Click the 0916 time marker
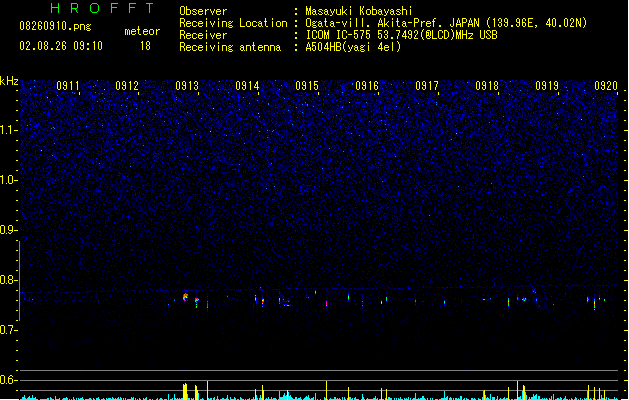Image resolution: width=629 pixels, height=400 pixels. point(367,86)
